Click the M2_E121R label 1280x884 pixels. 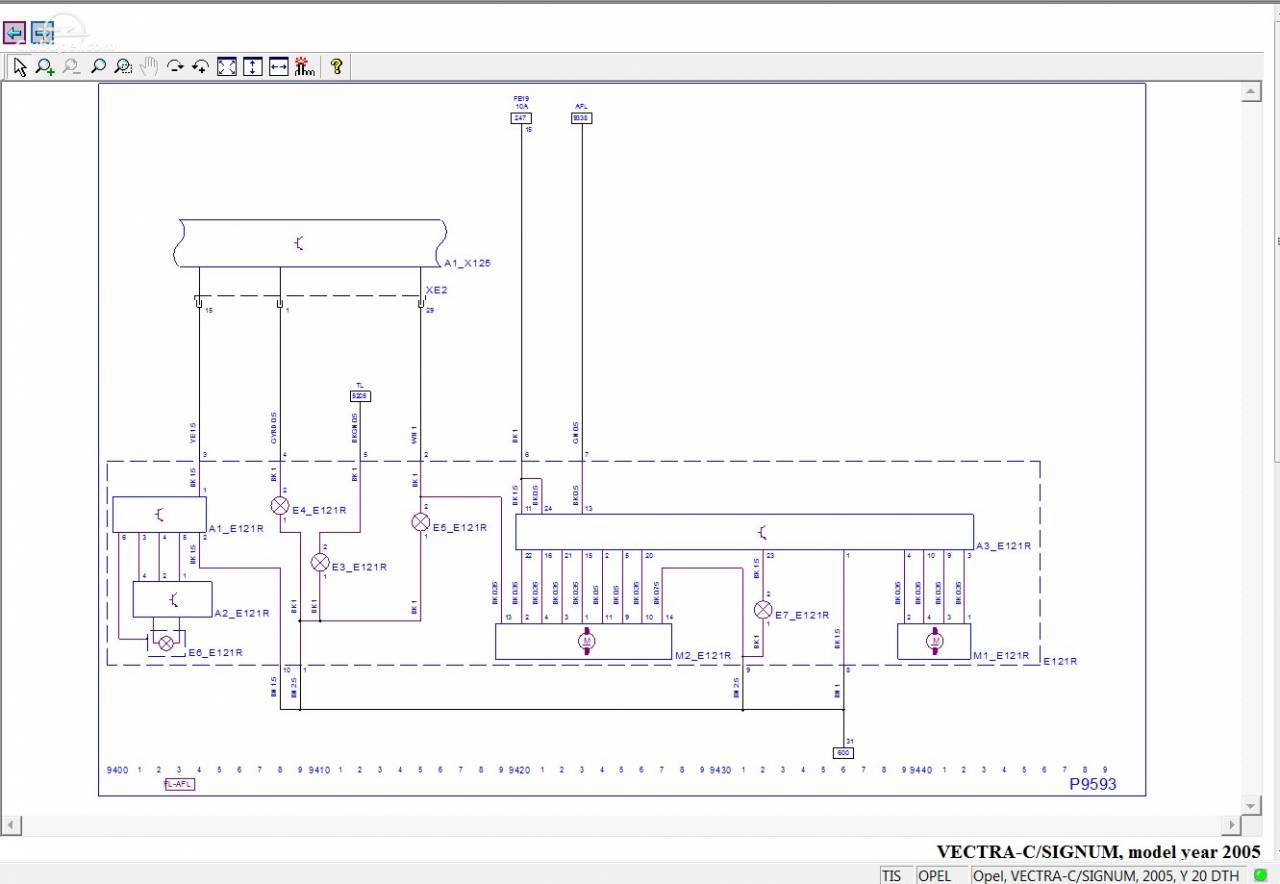click(x=703, y=656)
